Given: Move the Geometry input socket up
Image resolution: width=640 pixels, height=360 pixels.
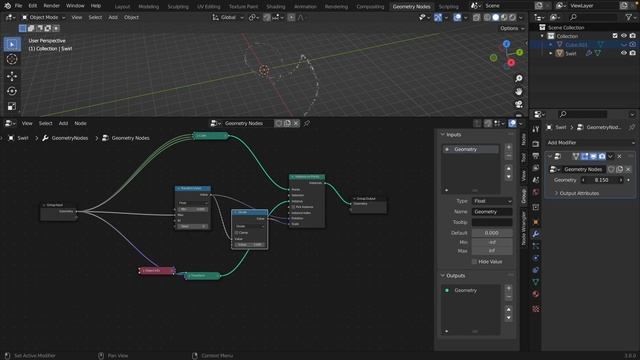Looking at the screenshot, I should point(509,168).
